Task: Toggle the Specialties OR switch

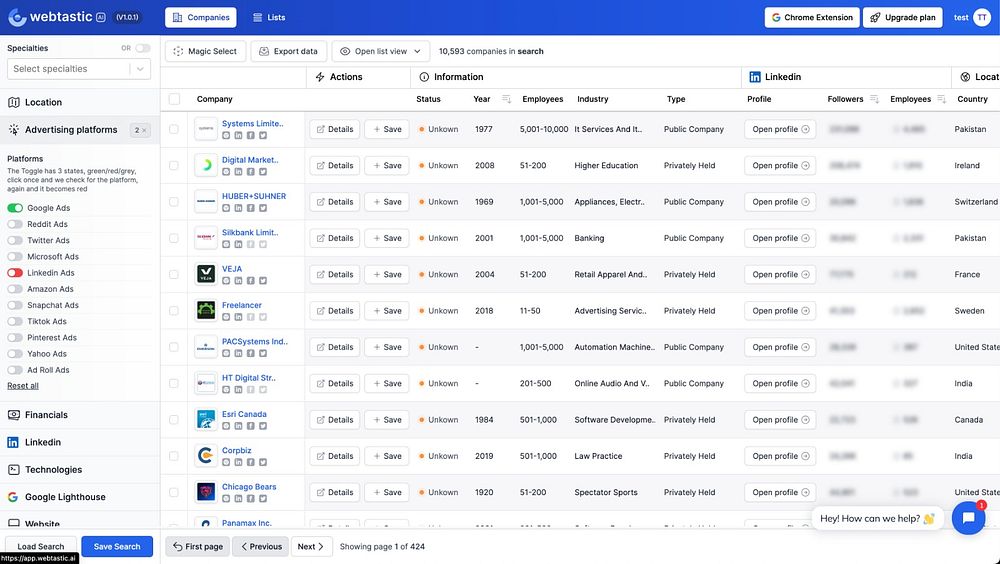Action: tap(143, 48)
